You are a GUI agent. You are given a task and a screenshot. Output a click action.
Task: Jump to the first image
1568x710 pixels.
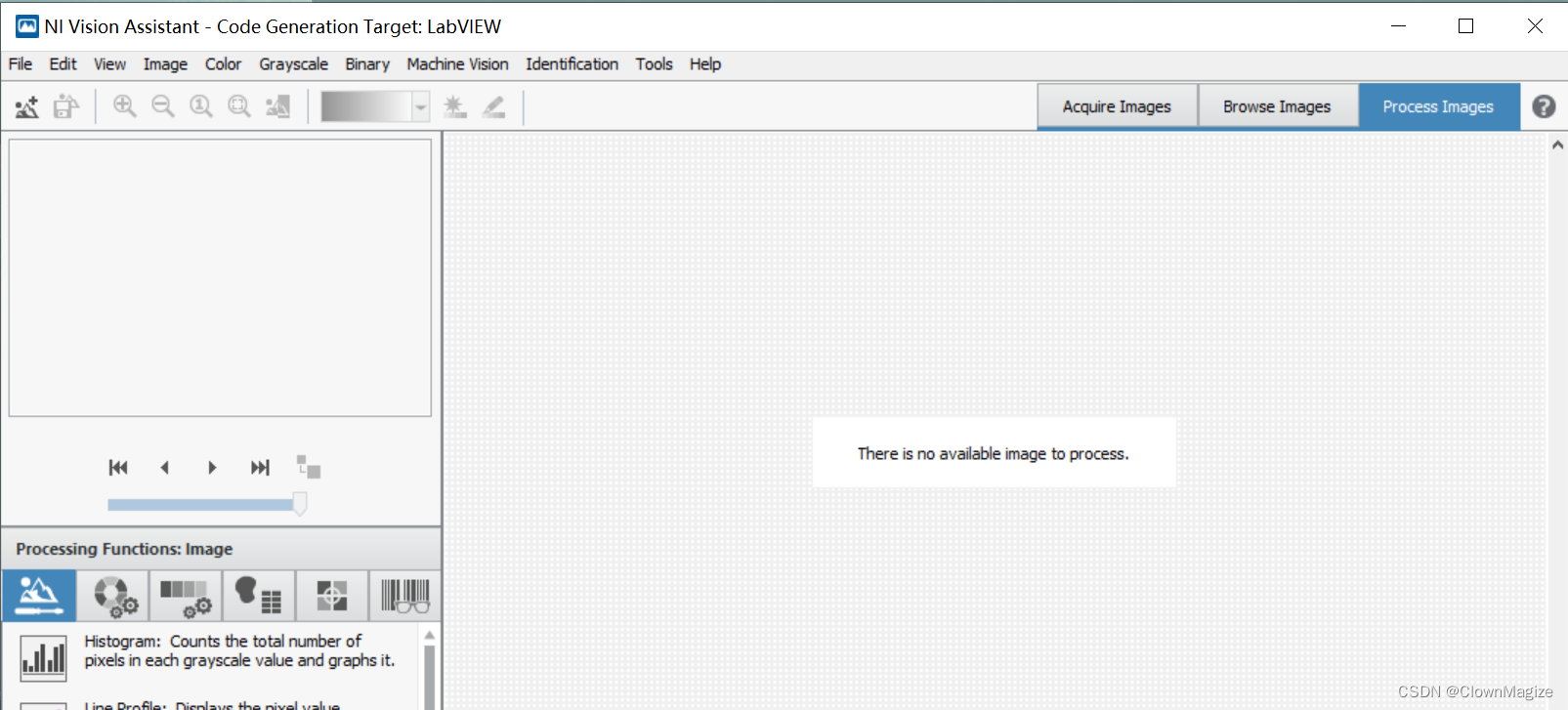coord(118,468)
